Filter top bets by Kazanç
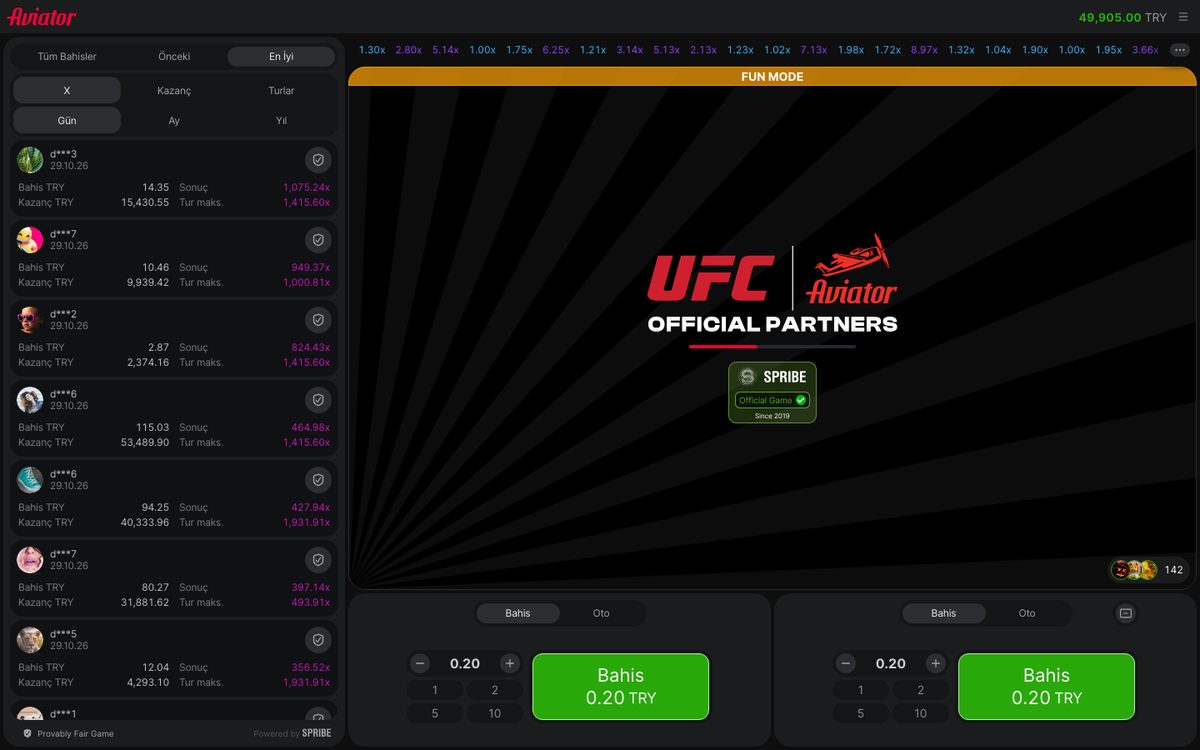 [174, 90]
